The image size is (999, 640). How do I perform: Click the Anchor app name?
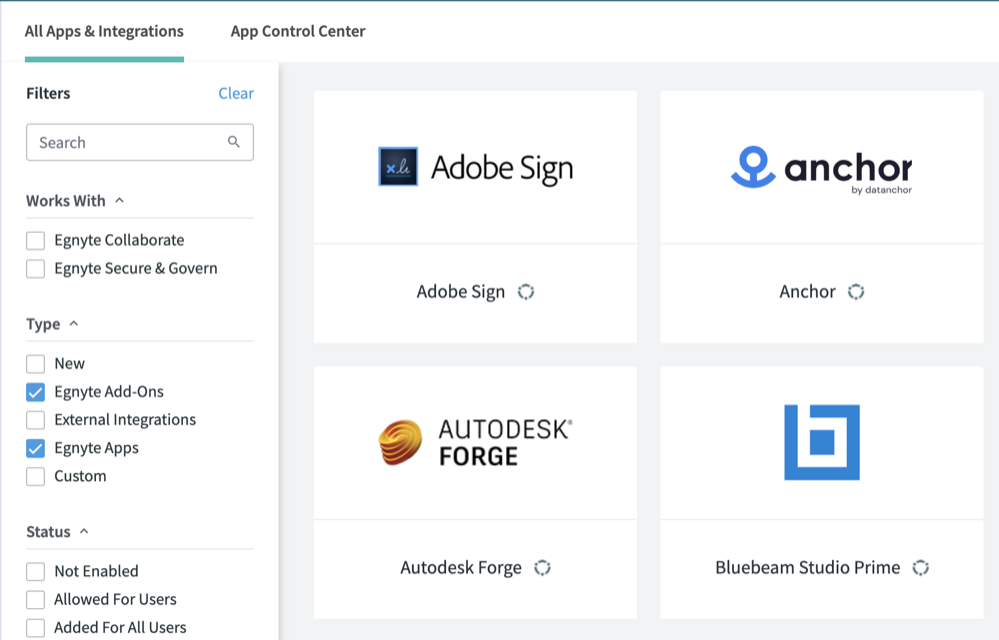807,292
